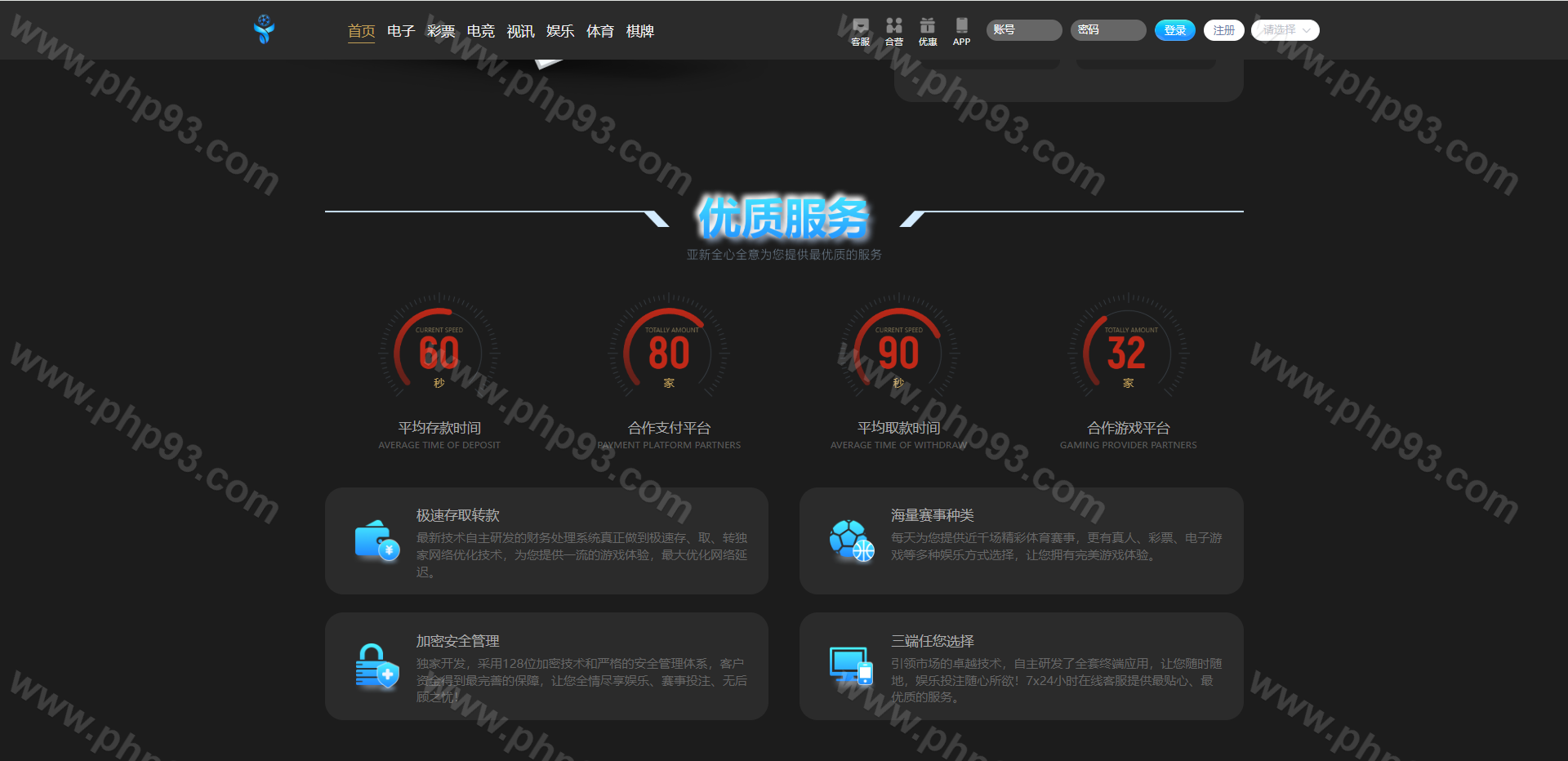
Task: Click the 账号 account input field
Action: pos(1024,30)
